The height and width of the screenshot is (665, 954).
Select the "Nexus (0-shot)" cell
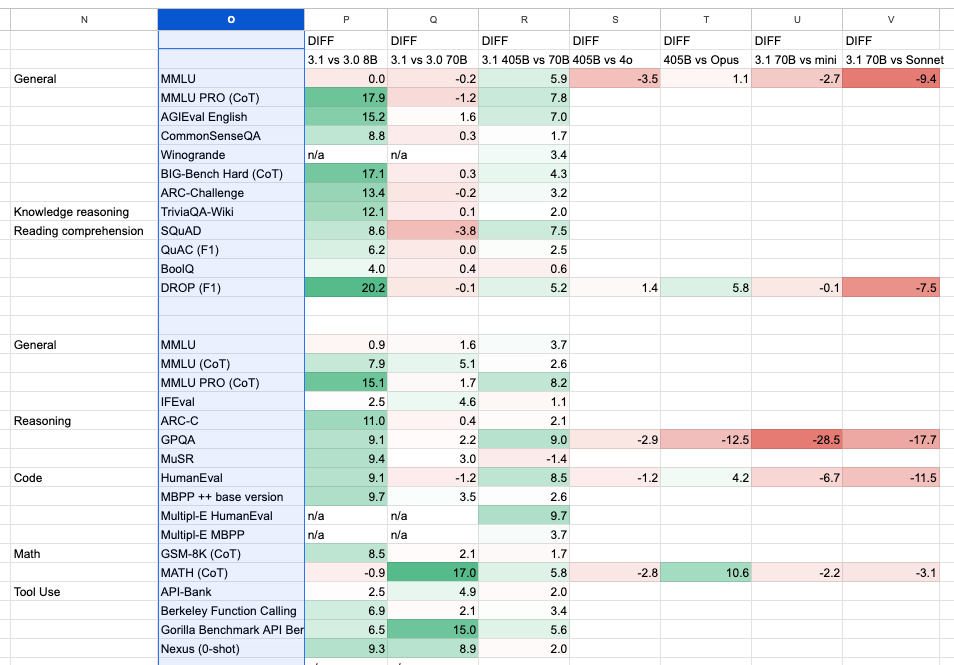tap(231, 649)
